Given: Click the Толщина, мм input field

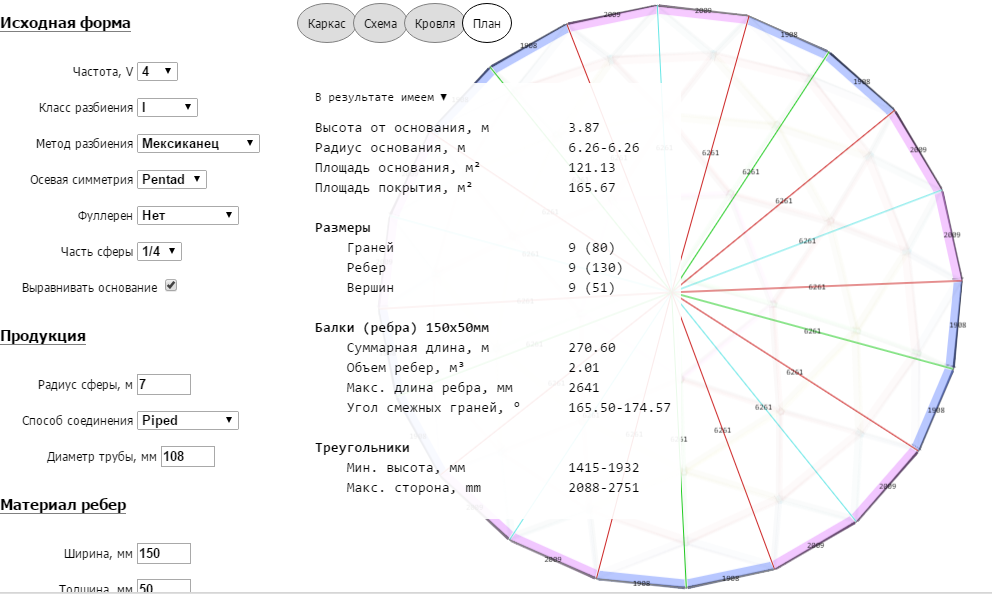Looking at the screenshot, I should (164, 587).
